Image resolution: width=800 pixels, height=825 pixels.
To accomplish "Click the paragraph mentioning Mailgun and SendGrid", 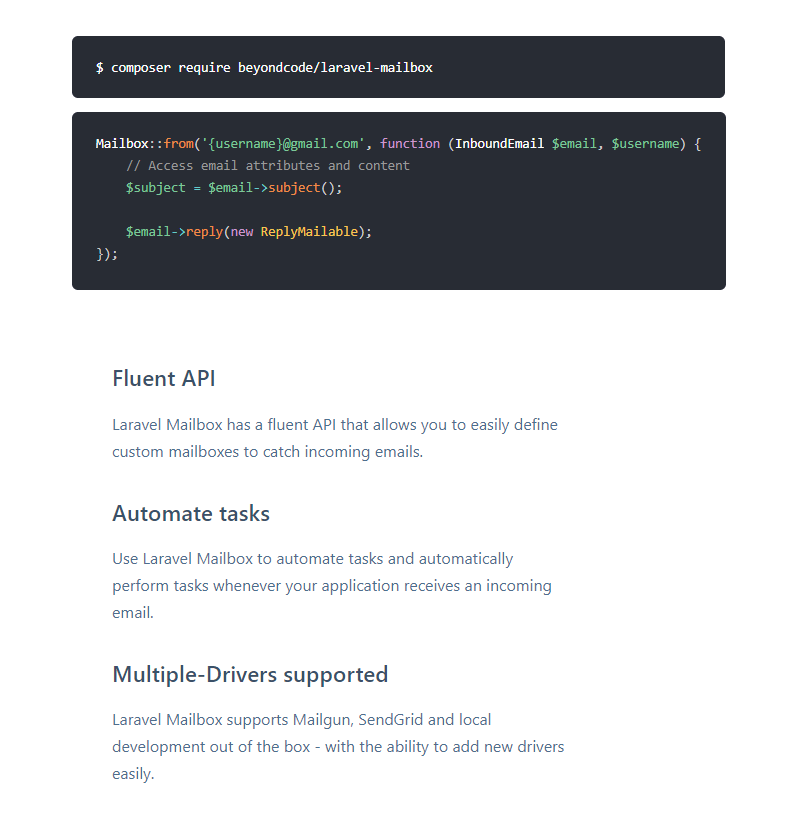I will tap(338, 746).
